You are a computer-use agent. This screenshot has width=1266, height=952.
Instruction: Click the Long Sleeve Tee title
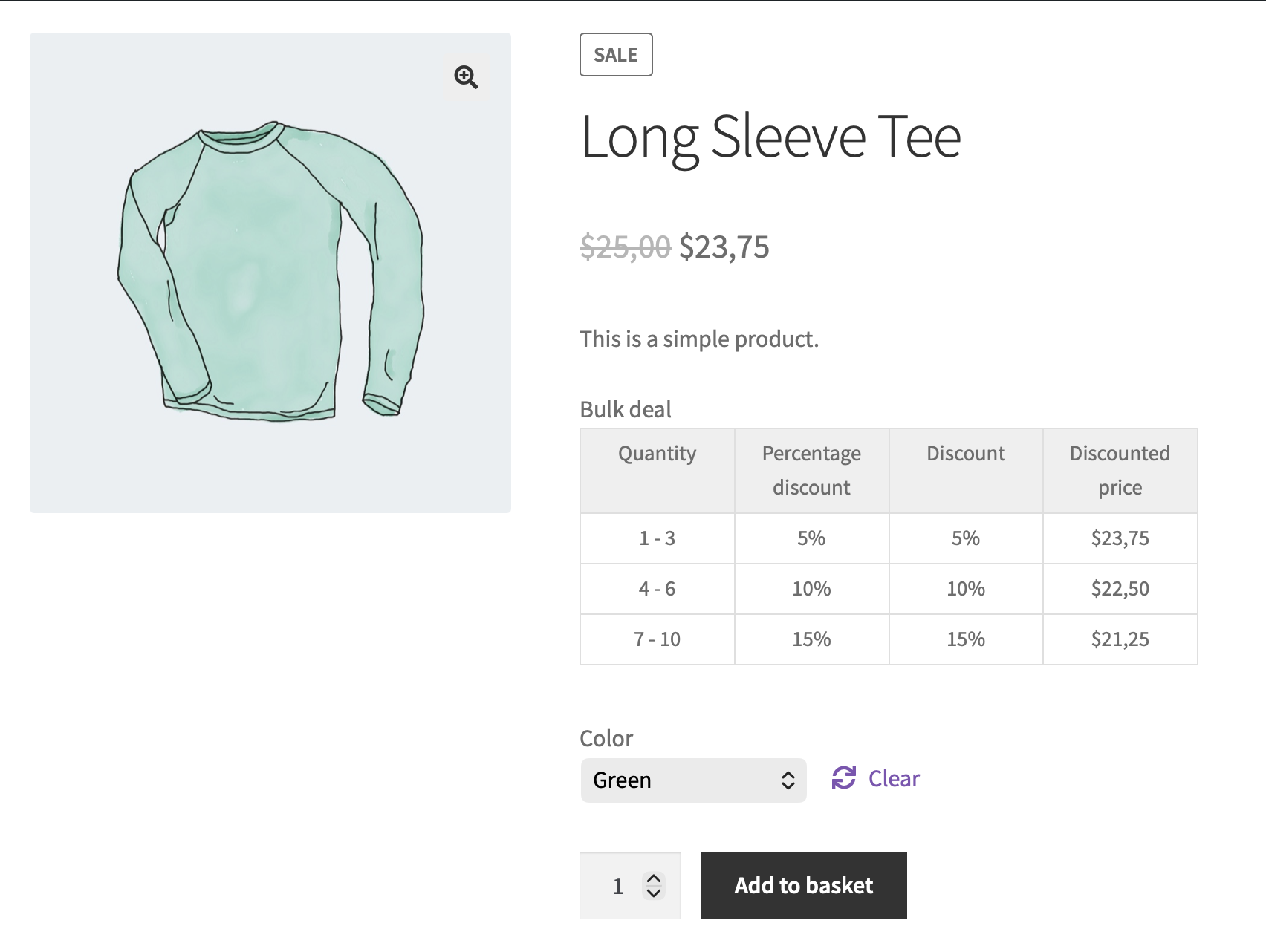coord(770,137)
